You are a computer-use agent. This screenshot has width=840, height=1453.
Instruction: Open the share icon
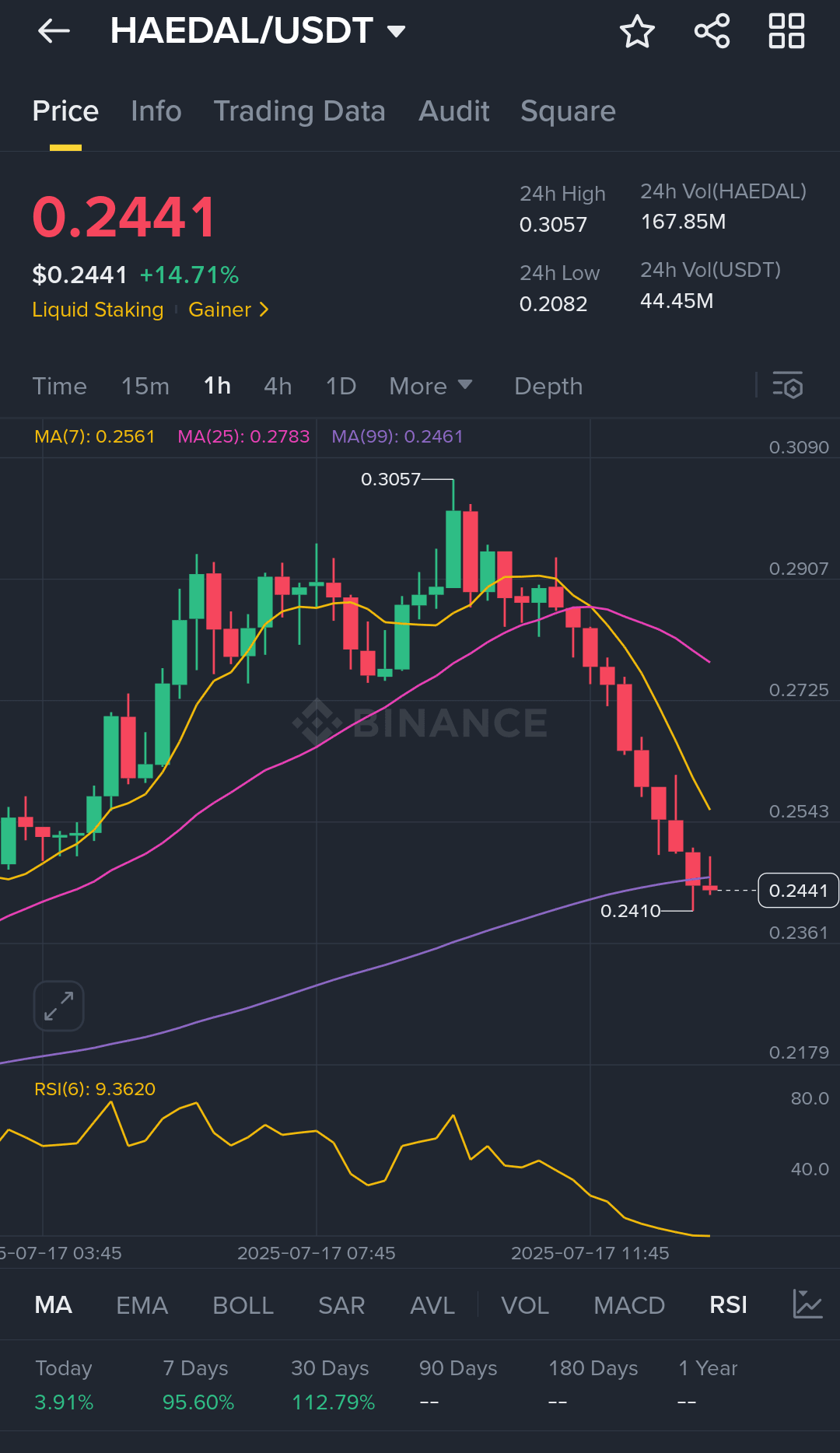tap(712, 31)
